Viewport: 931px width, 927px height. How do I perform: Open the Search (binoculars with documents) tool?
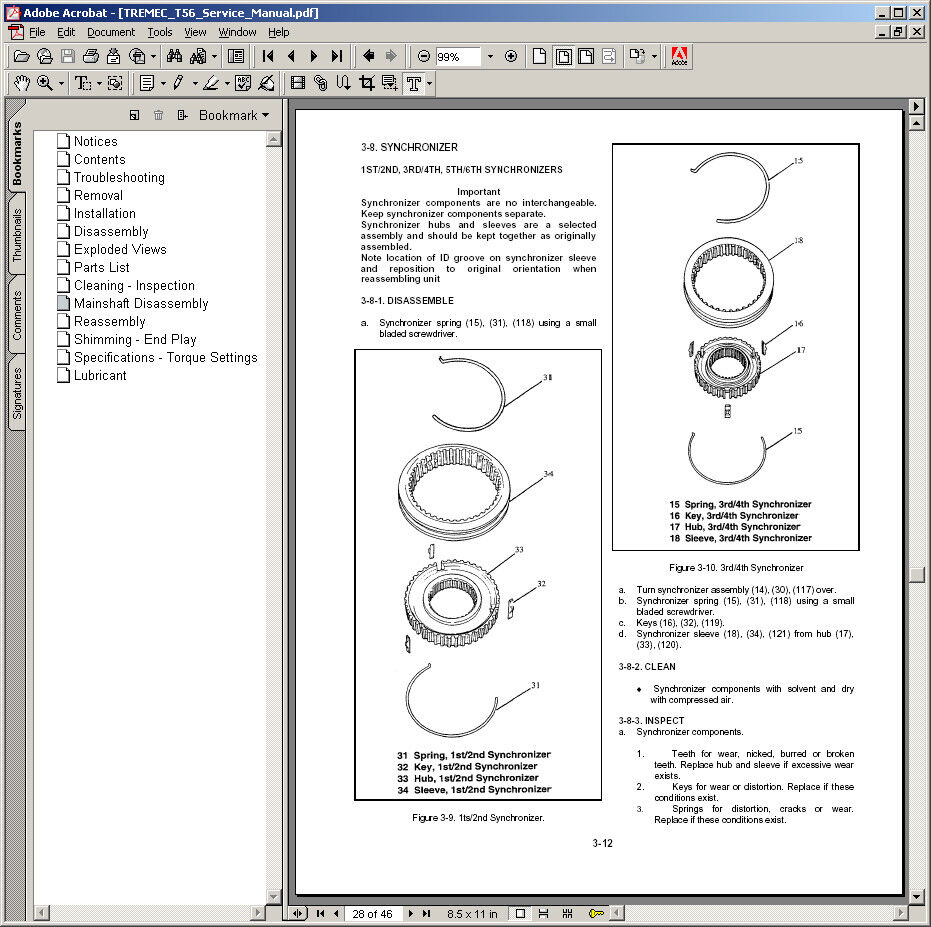pos(198,56)
